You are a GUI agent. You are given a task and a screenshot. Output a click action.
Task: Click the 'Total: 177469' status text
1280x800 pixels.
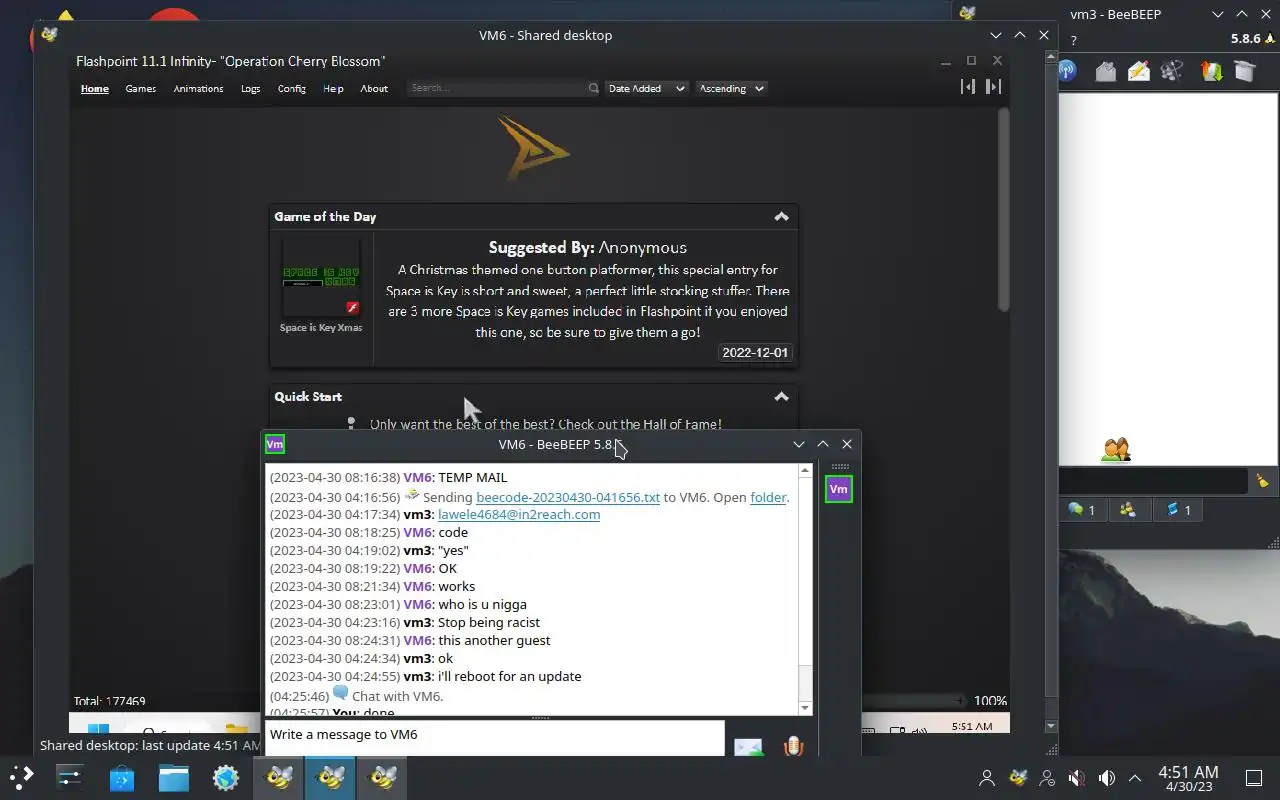[x=110, y=701]
